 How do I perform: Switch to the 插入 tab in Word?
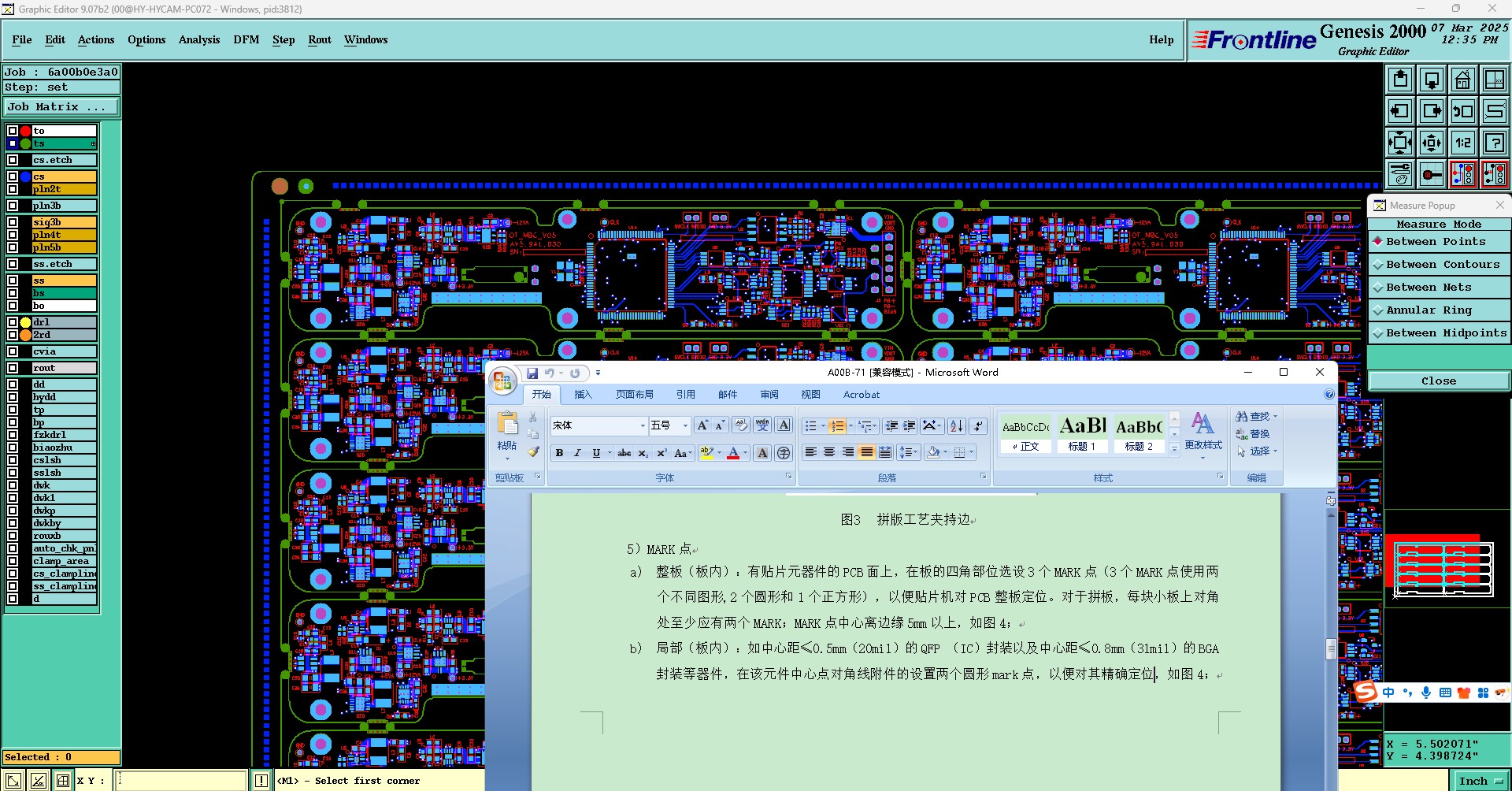pyautogui.click(x=583, y=395)
